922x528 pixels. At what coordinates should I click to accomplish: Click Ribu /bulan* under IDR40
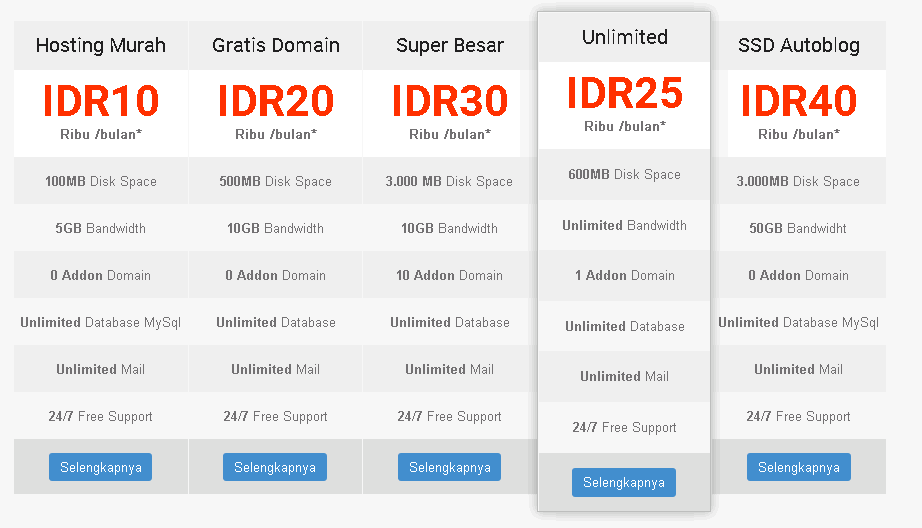pos(799,135)
